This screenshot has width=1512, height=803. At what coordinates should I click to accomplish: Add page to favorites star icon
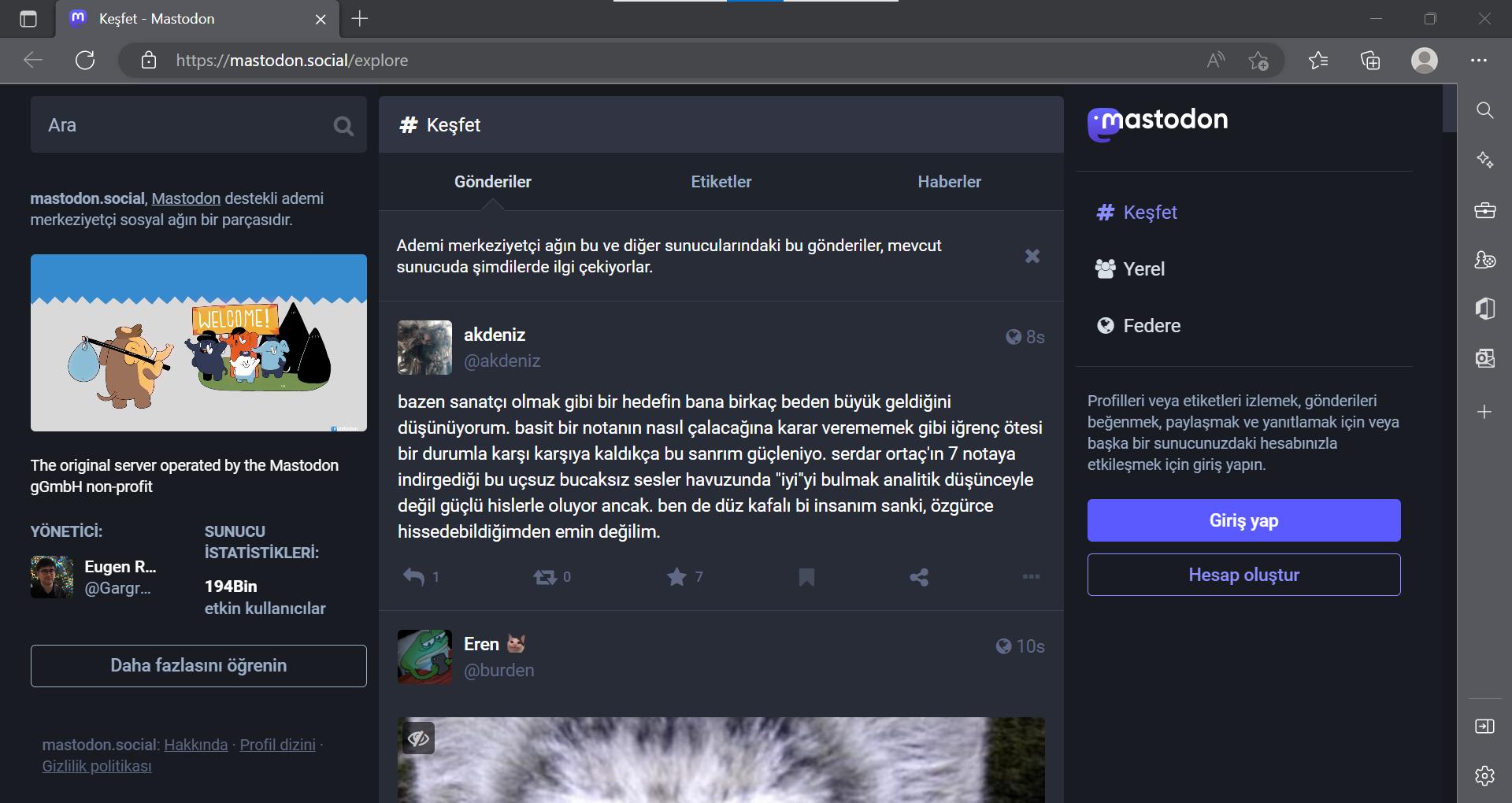[x=1258, y=61]
